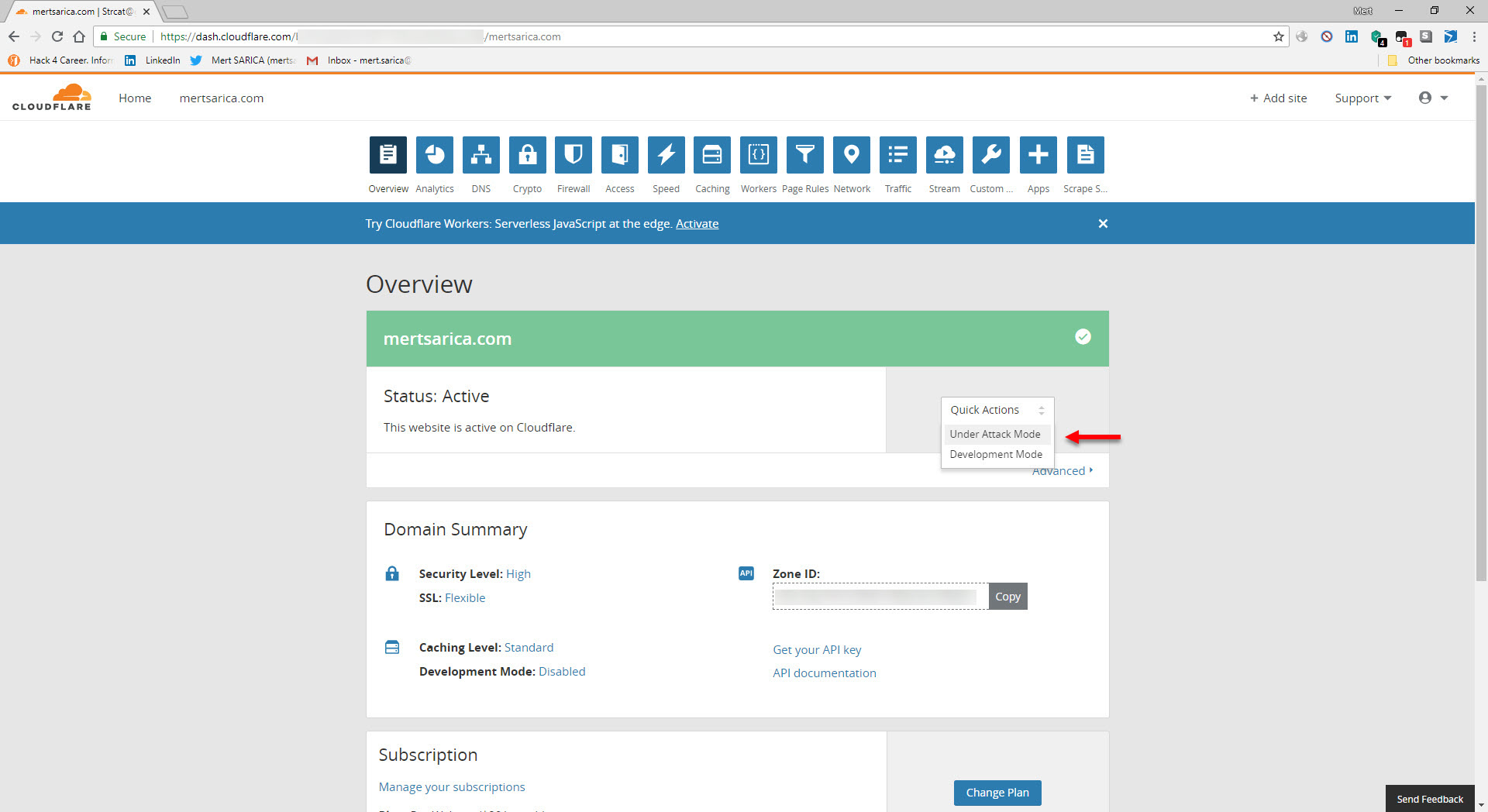Viewport: 1488px width, 812px height.
Task: Expand the Advanced link
Action: 1063,471
